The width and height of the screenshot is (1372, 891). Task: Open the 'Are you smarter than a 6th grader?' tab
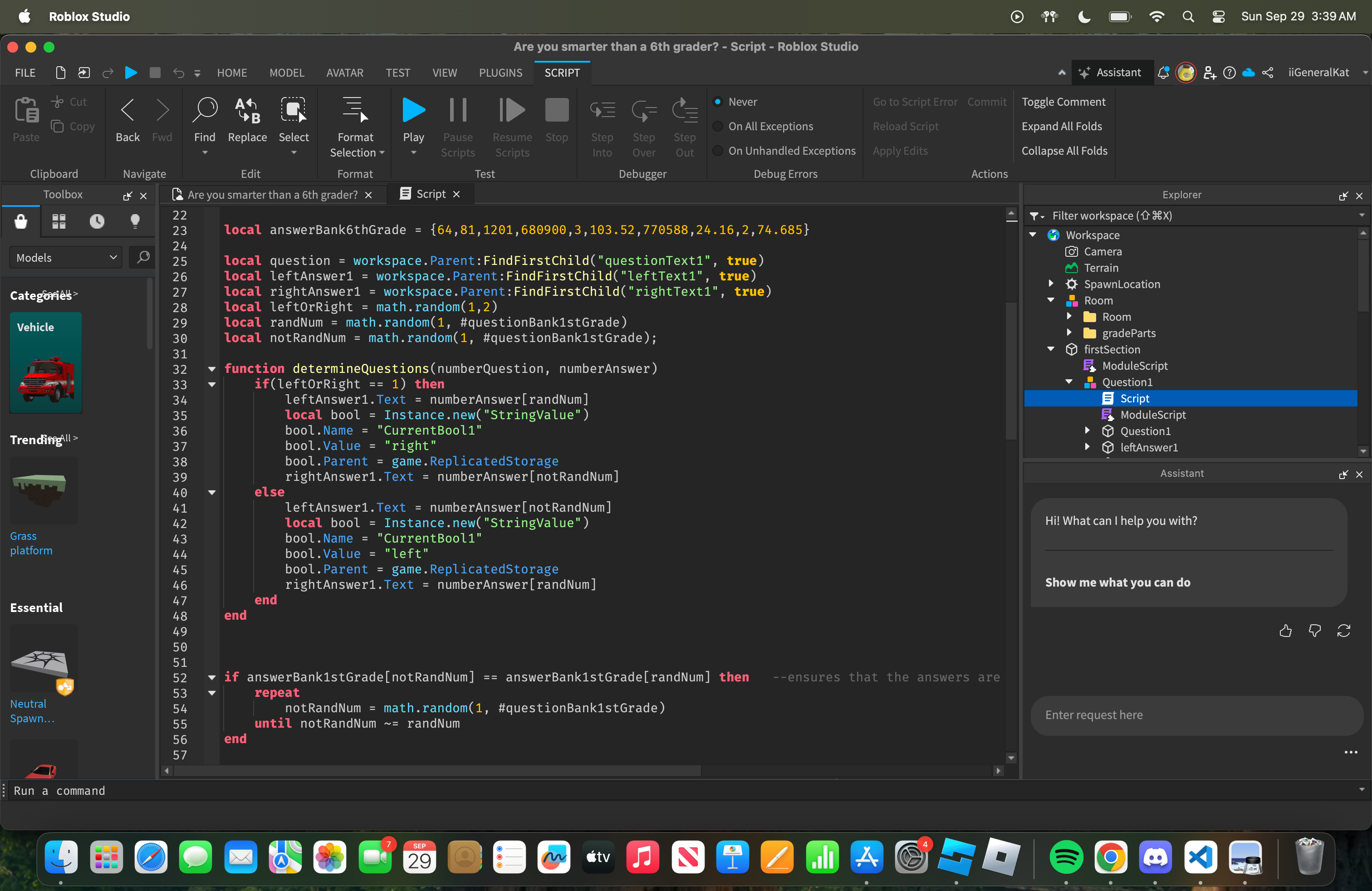(272, 195)
